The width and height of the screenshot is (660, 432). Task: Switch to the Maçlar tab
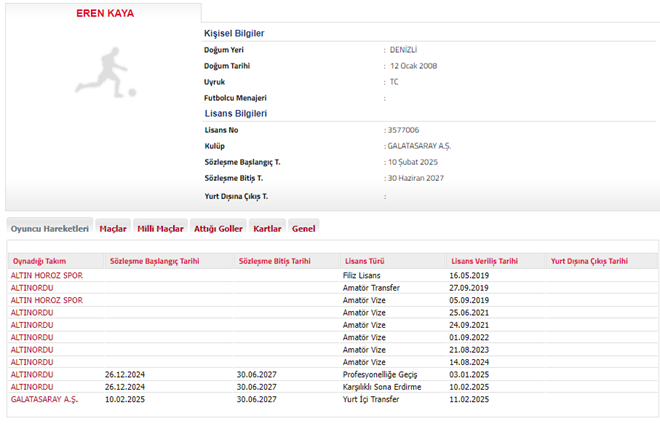[x=112, y=228]
